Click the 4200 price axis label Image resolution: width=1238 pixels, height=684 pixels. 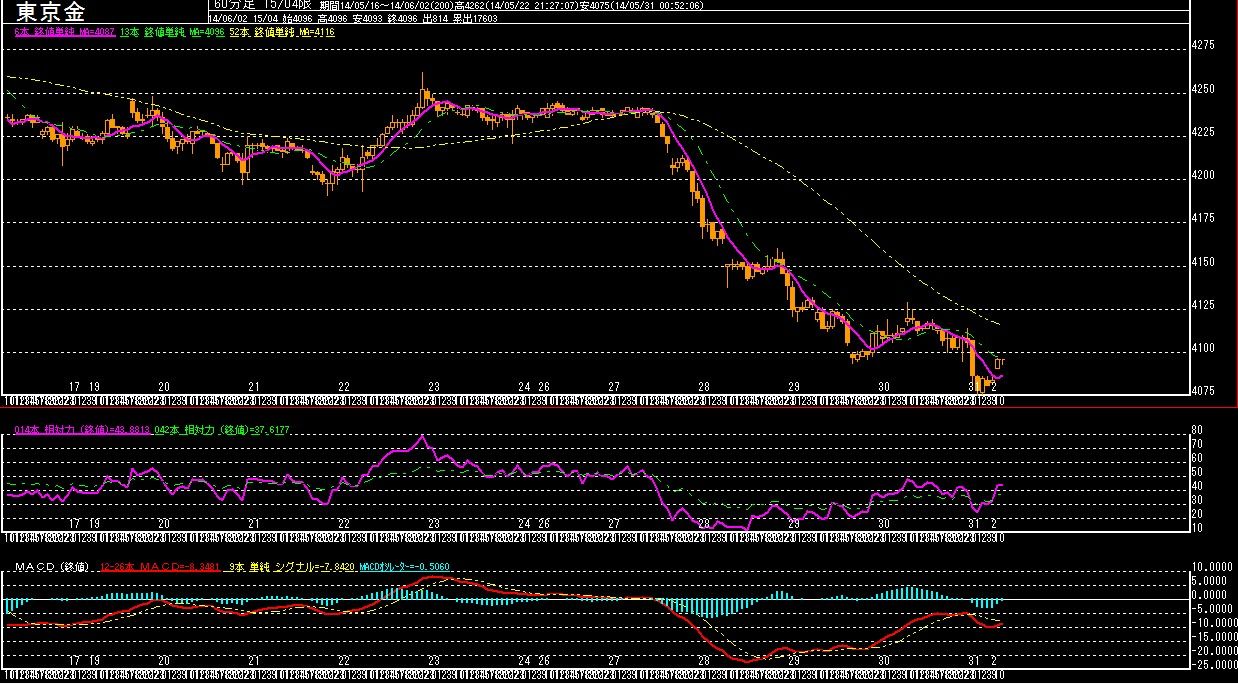coord(1203,175)
